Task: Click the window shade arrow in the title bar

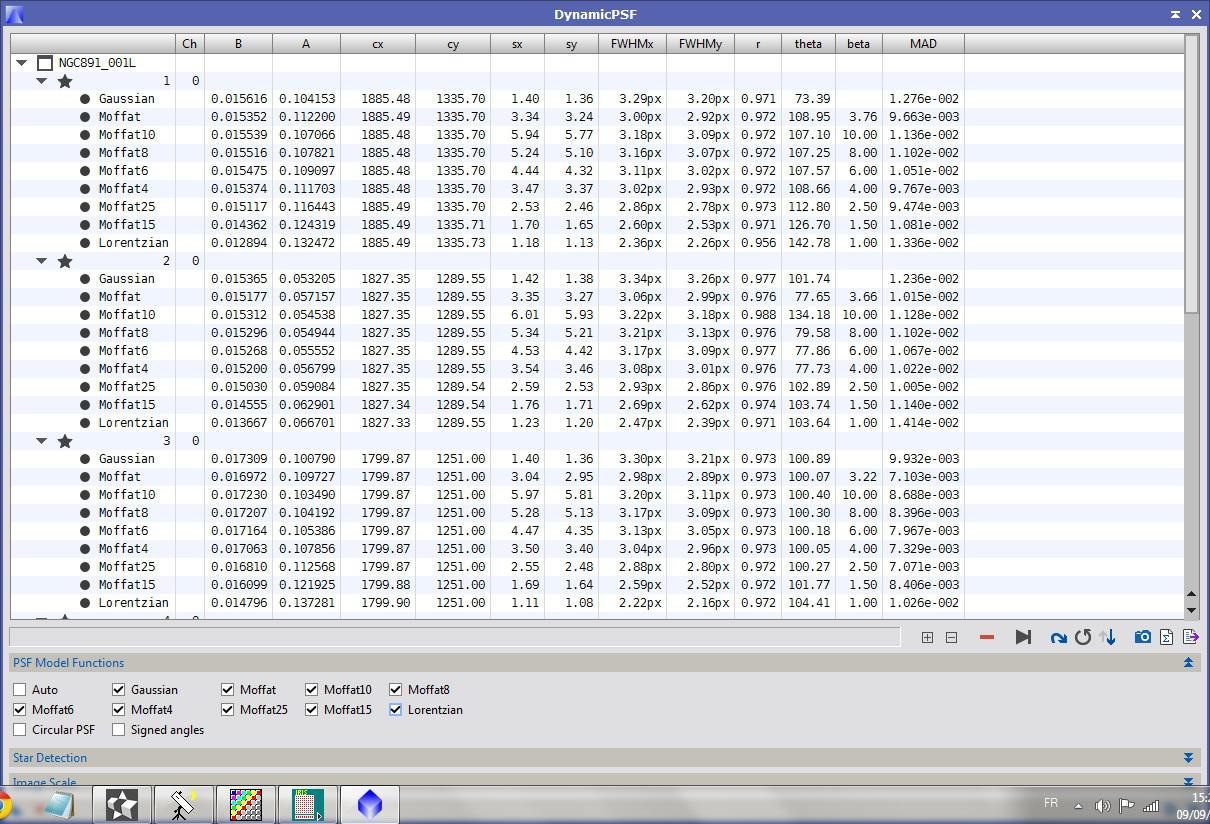Action: (x=1175, y=14)
